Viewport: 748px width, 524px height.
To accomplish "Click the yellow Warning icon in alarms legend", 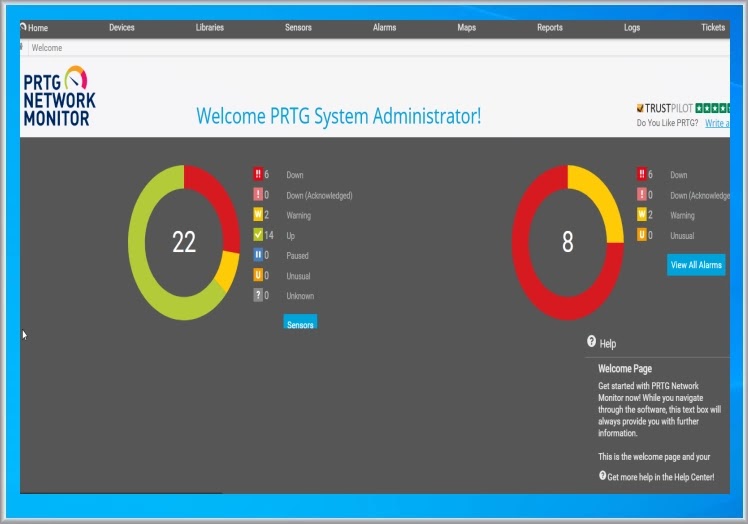I will pos(642,215).
